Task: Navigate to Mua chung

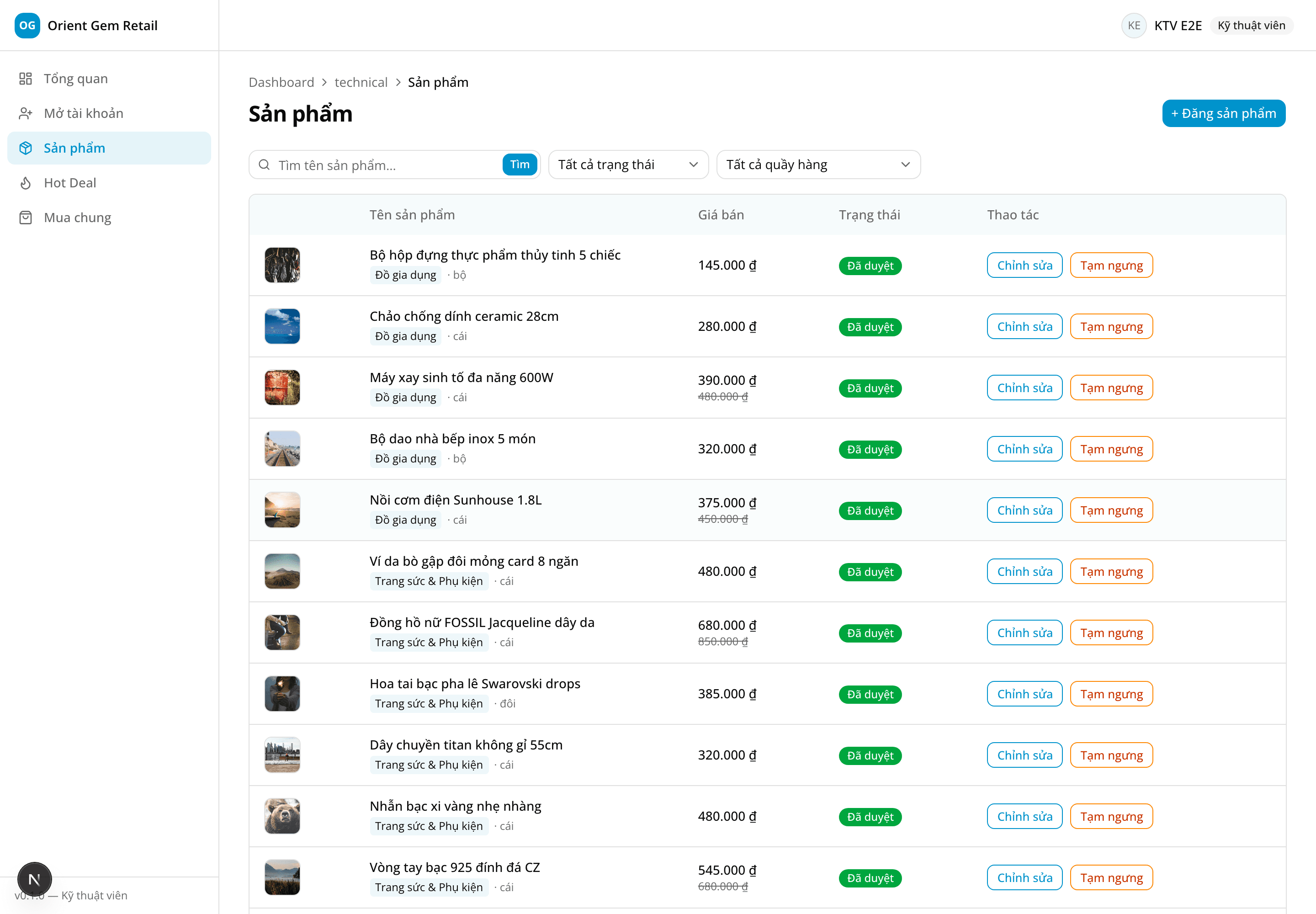Action: tap(109, 218)
